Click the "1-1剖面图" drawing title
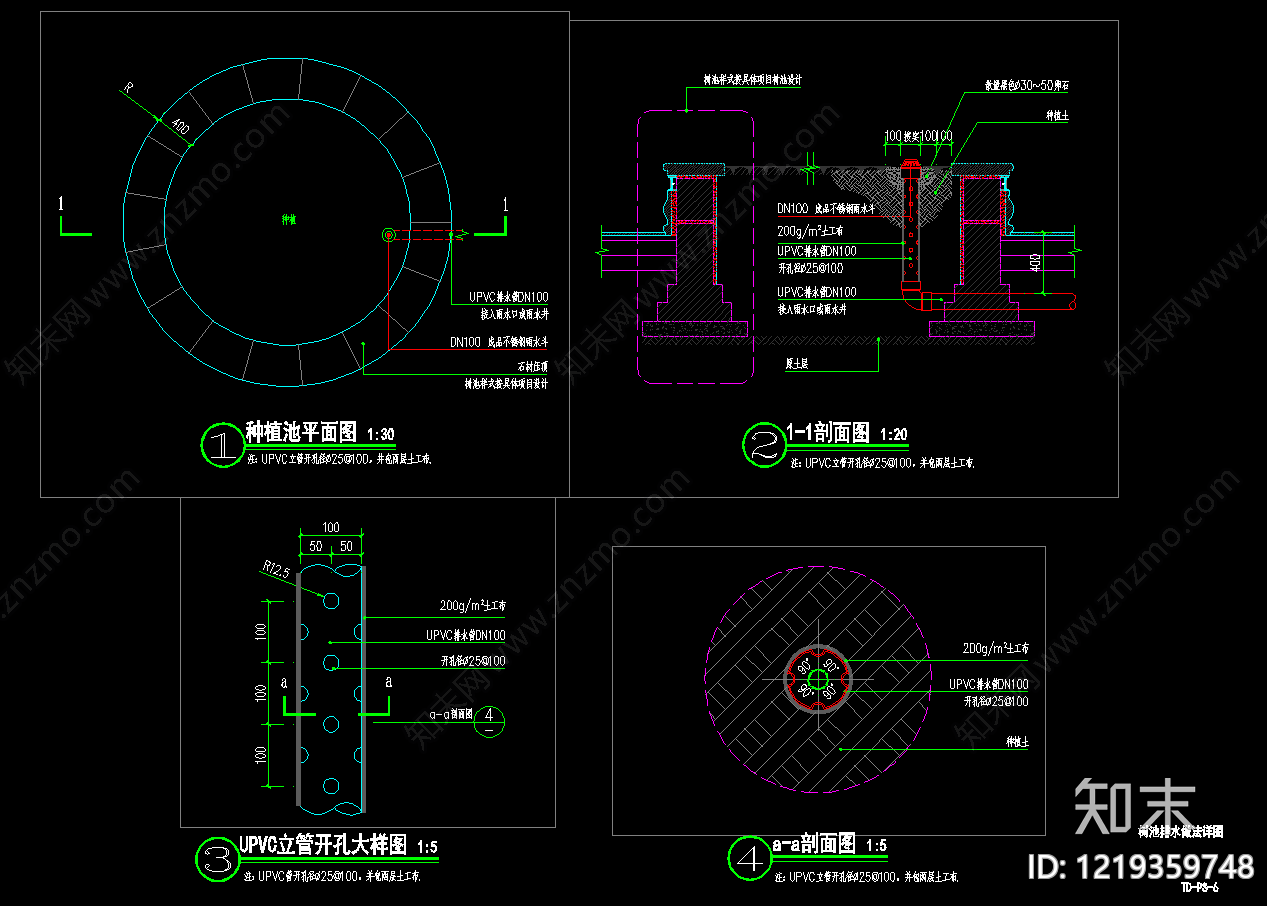The width and height of the screenshot is (1267, 906). click(x=828, y=432)
